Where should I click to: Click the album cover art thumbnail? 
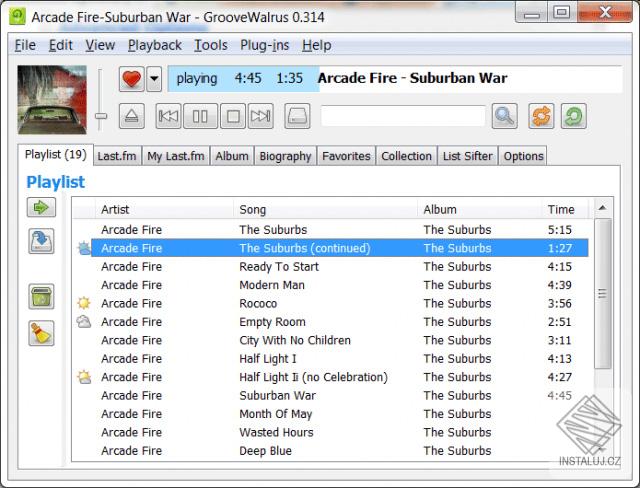52,100
